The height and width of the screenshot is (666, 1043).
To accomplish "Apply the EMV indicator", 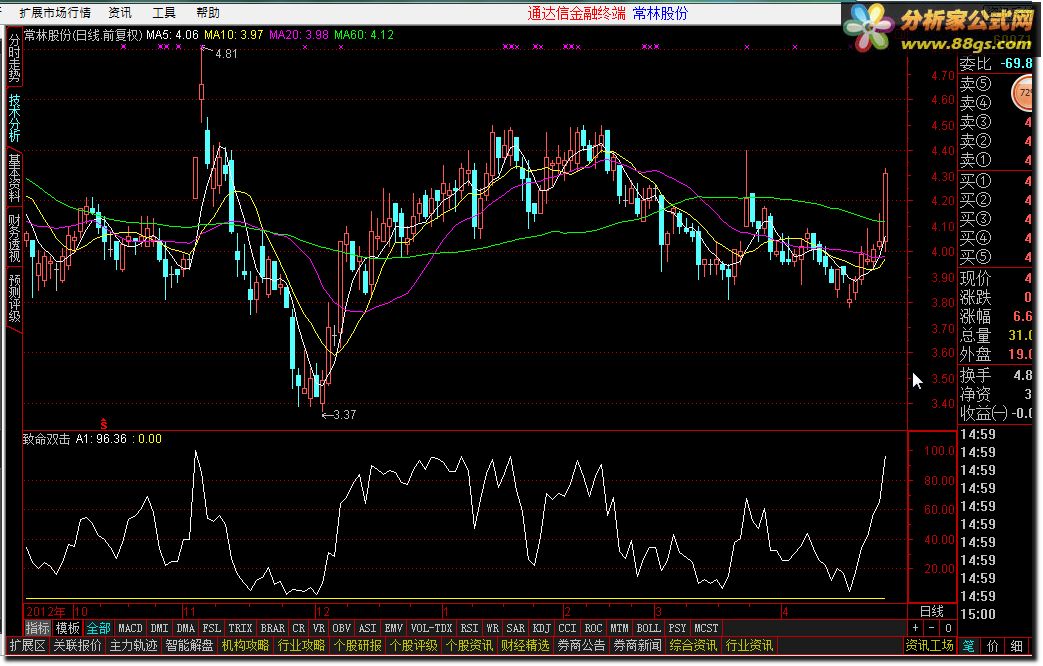I will click(x=394, y=628).
